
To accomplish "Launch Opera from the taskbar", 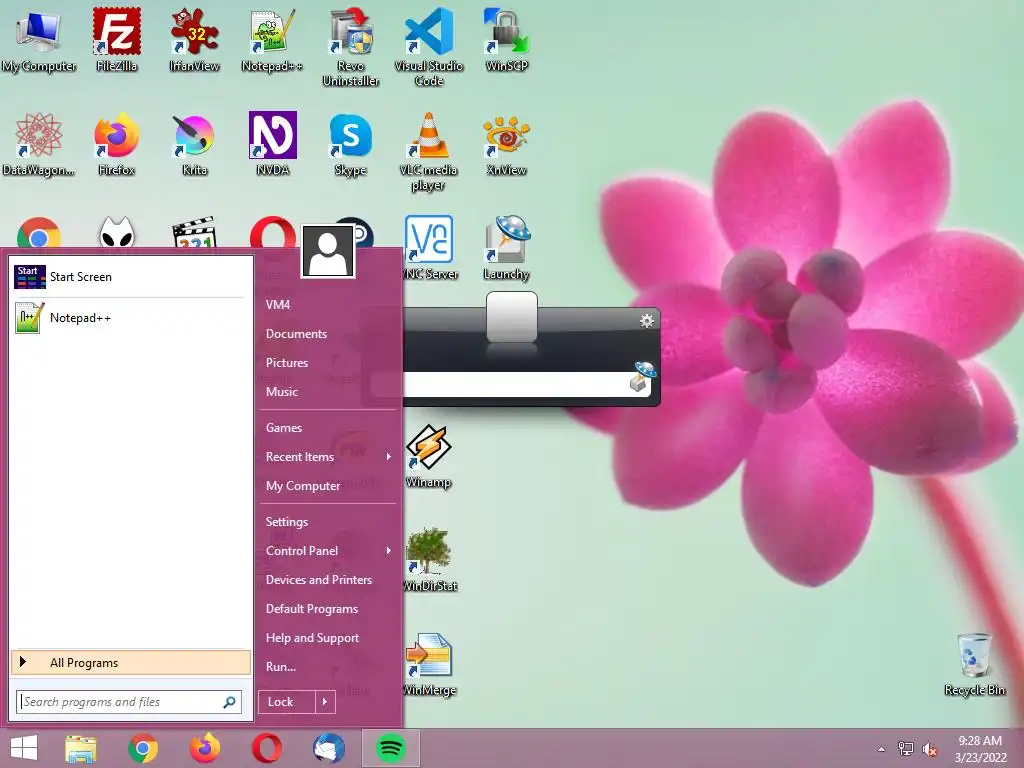I will [266, 748].
